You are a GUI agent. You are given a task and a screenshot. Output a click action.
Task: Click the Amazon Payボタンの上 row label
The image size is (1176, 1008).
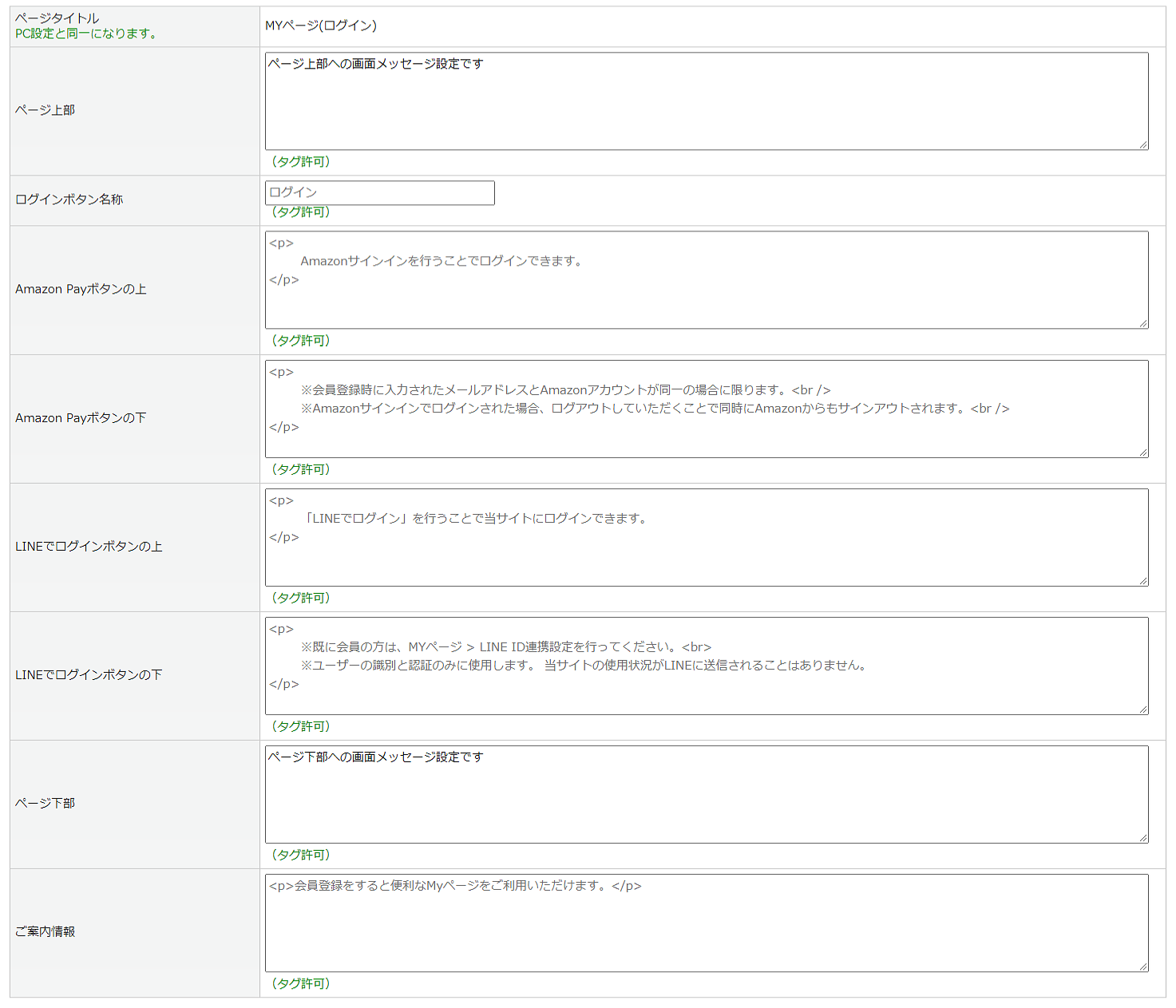[81, 289]
